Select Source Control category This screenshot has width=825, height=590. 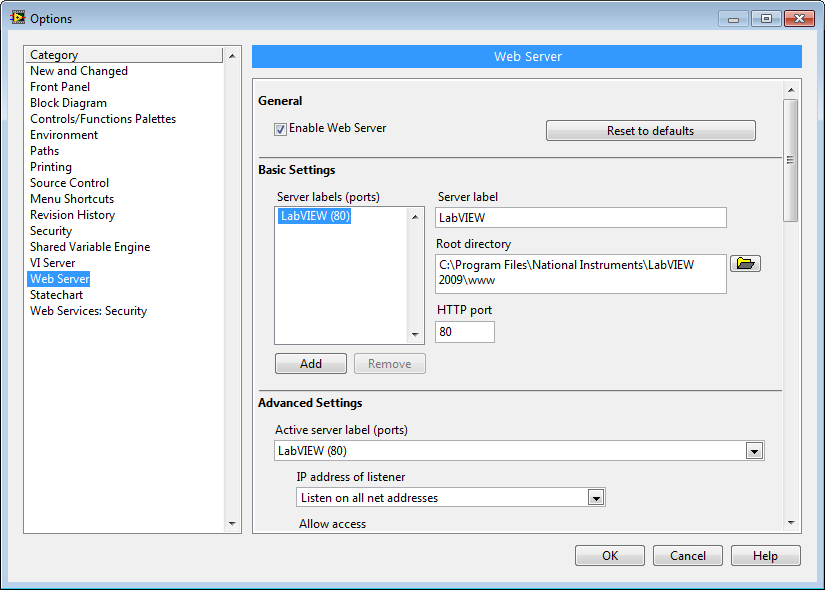(x=69, y=183)
